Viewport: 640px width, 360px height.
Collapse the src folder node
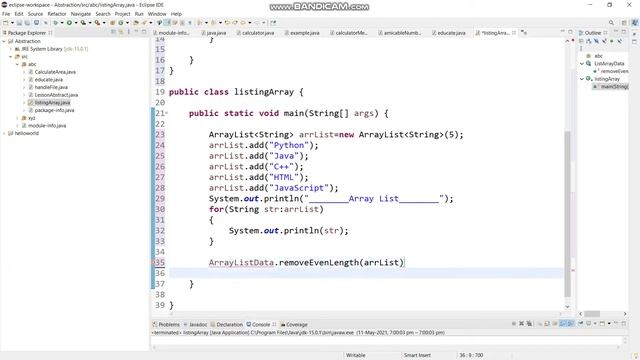click(x=11, y=57)
